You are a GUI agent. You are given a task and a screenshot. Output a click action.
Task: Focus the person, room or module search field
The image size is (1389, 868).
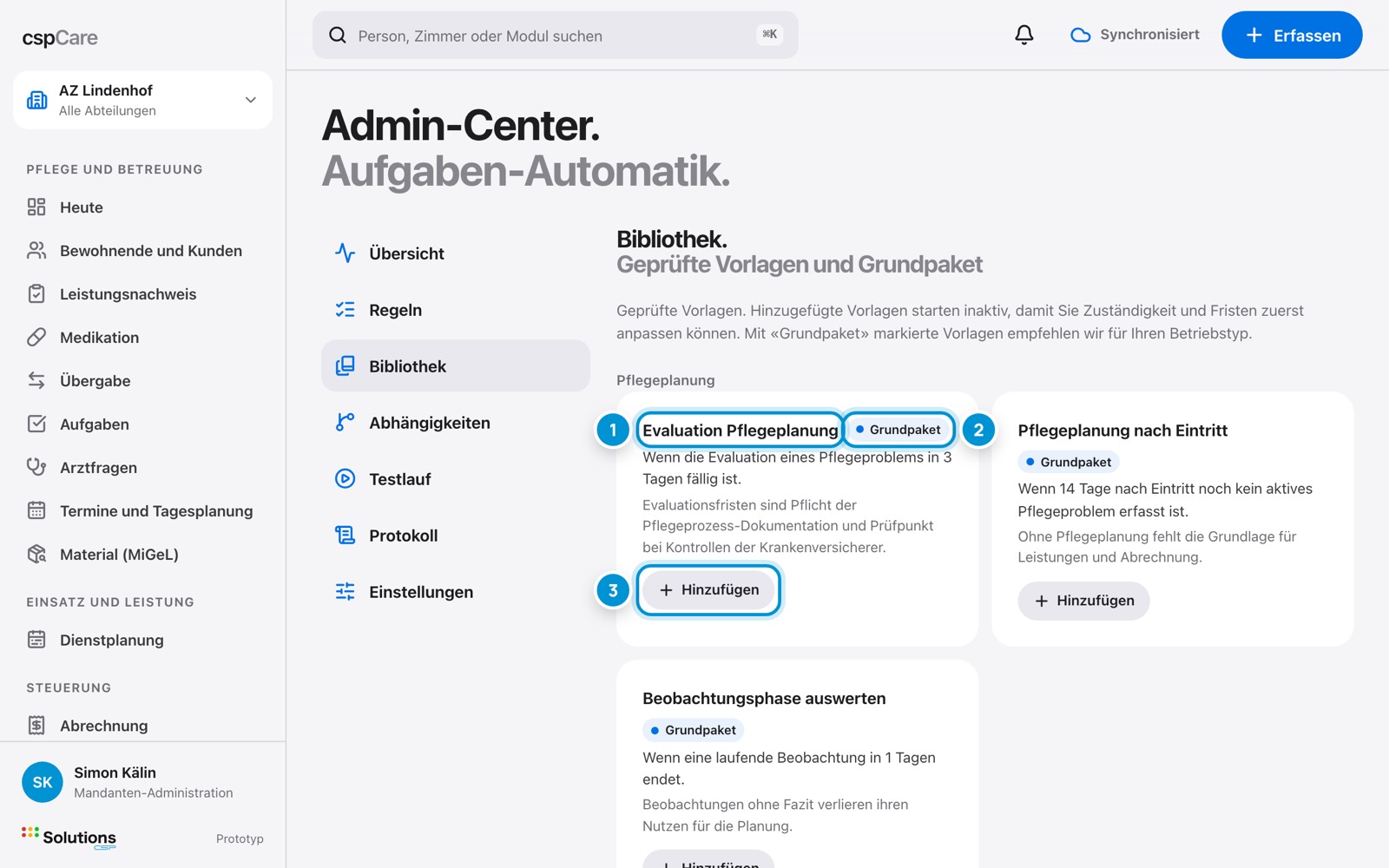click(556, 35)
